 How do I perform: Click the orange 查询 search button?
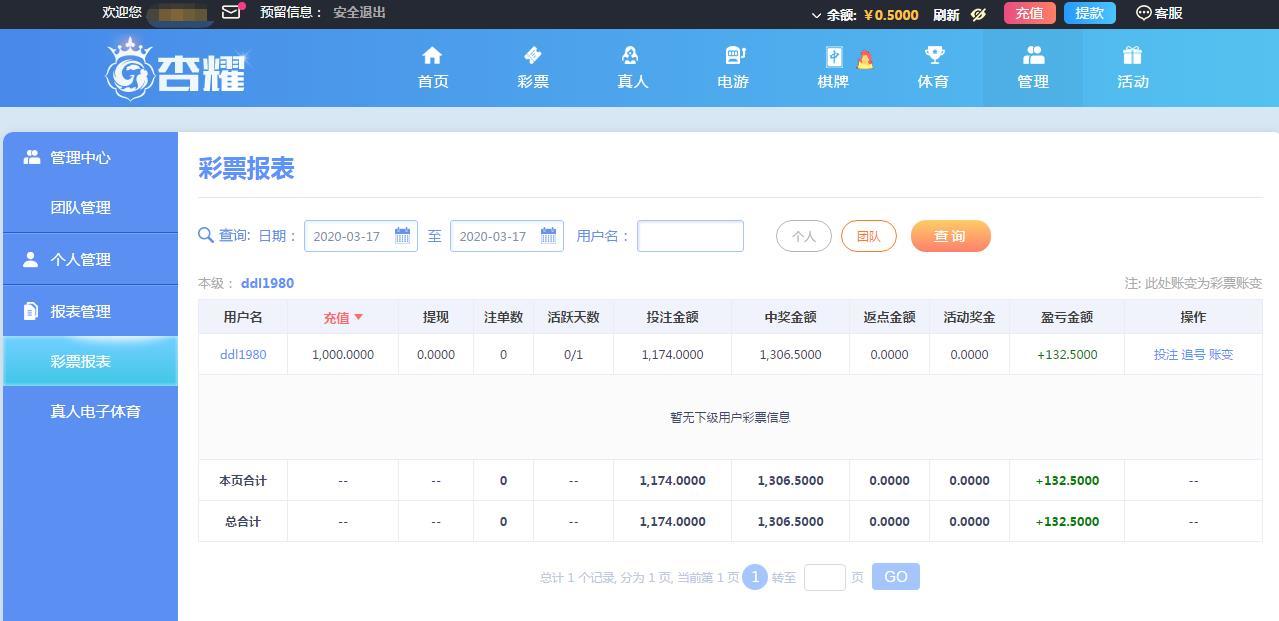950,236
